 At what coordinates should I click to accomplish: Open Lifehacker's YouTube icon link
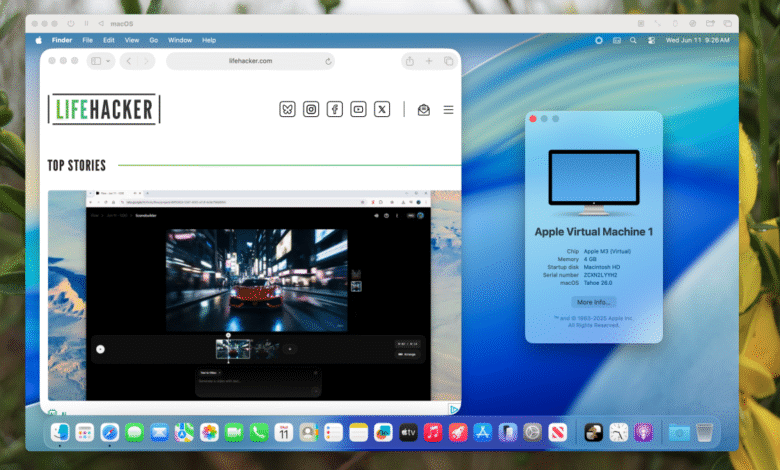click(358, 109)
